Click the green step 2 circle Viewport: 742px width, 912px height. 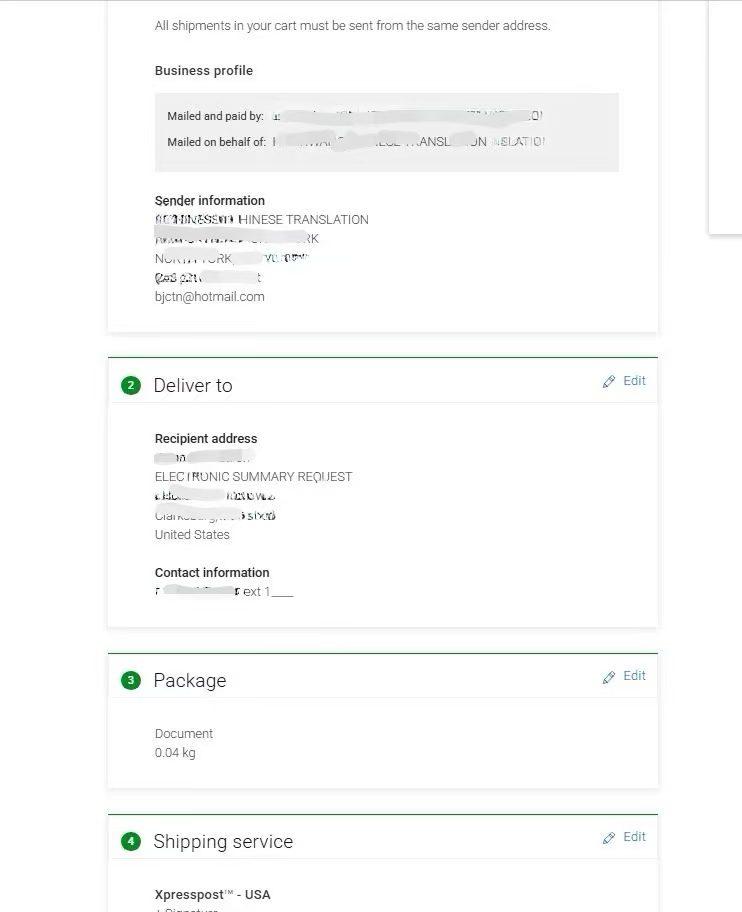coord(131,386)
